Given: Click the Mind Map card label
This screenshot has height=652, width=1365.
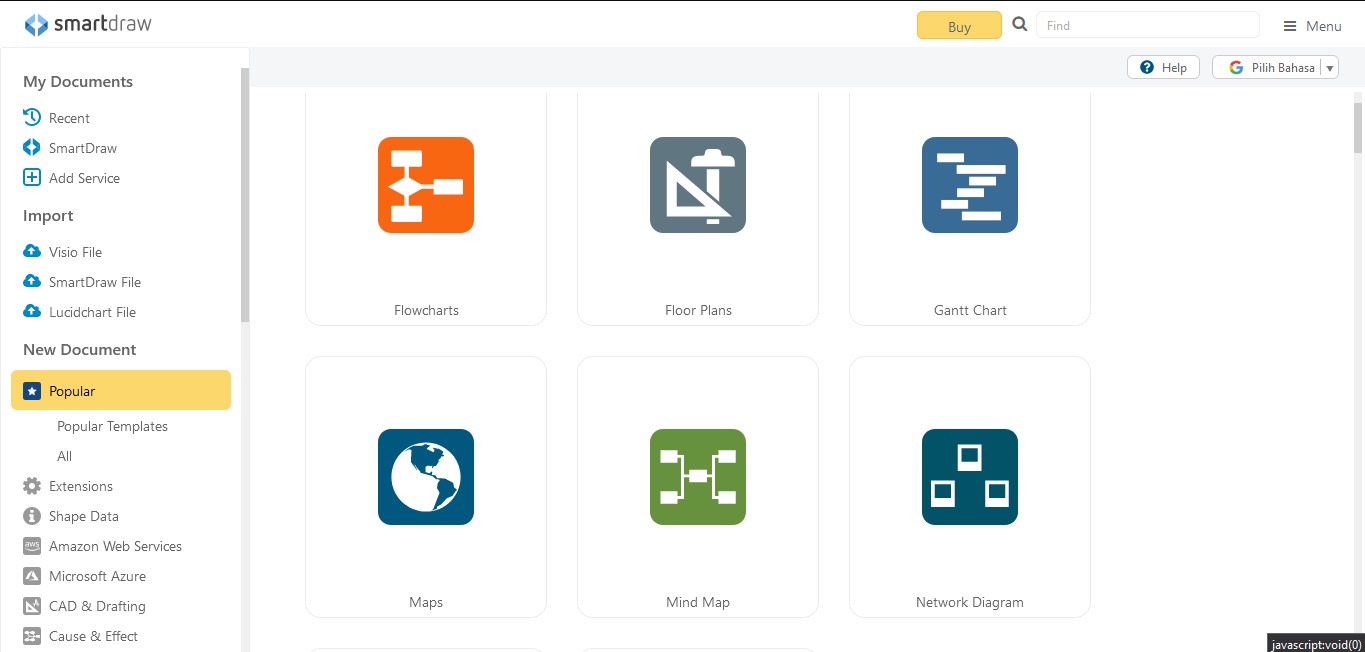Looking at the screenshot, I should coord(698,602).
